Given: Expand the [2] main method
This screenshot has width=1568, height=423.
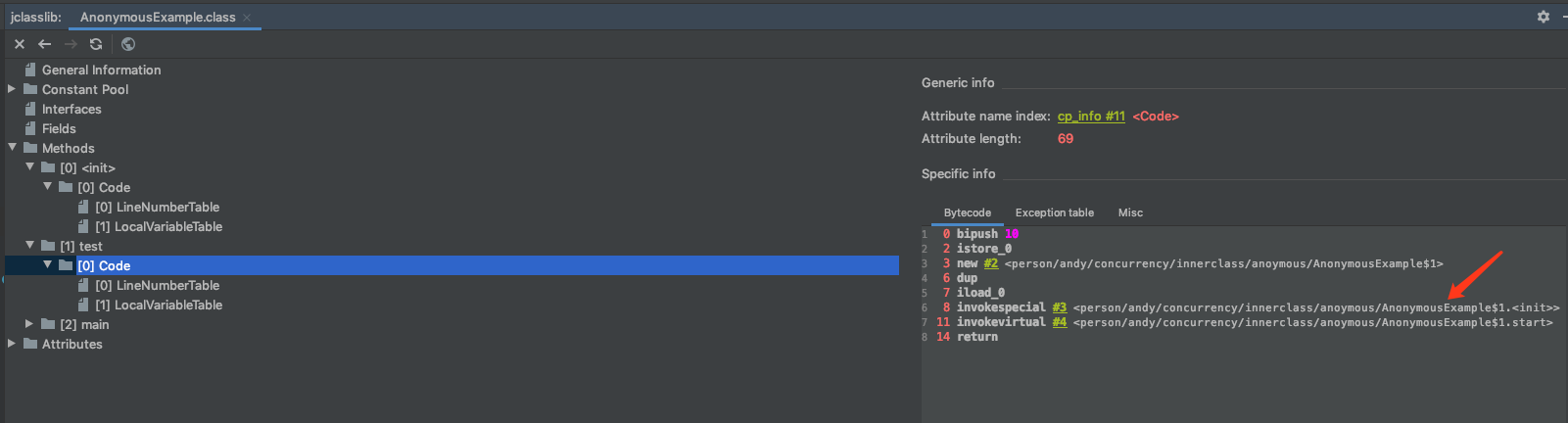Looking at the screenshot, I should (x=29, y=324).
